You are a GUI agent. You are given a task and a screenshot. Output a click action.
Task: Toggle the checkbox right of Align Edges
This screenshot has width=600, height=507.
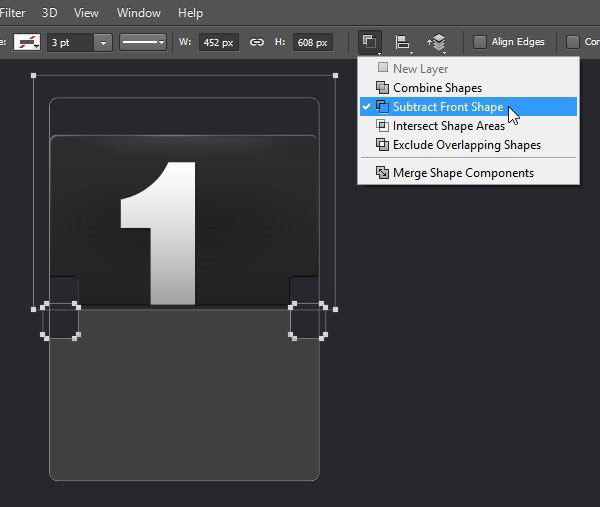click(x=572, y=42)
